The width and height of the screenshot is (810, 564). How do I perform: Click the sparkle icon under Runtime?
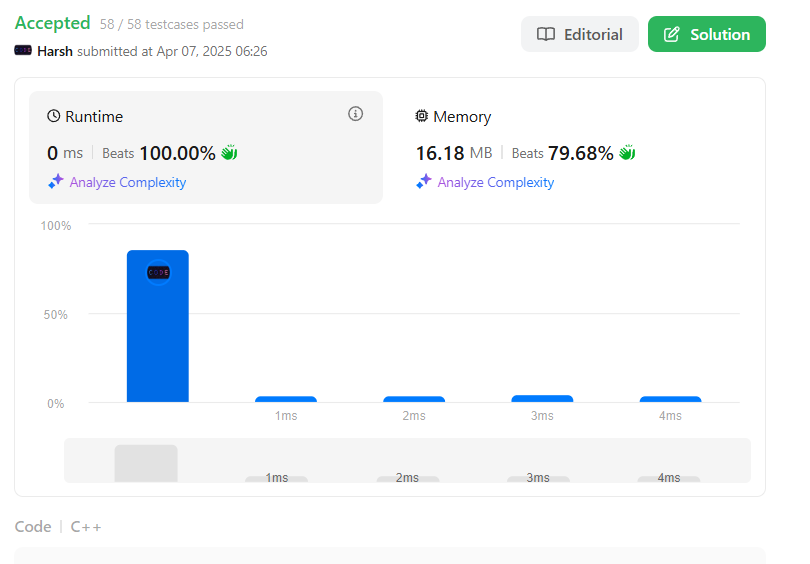pos(56,181)
